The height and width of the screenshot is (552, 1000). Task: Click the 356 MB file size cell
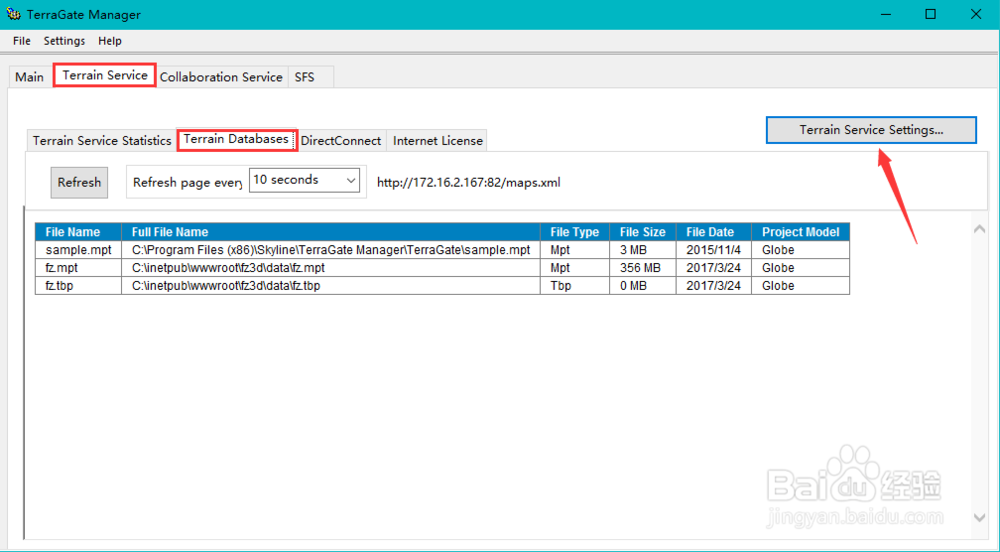pos(643,268)
